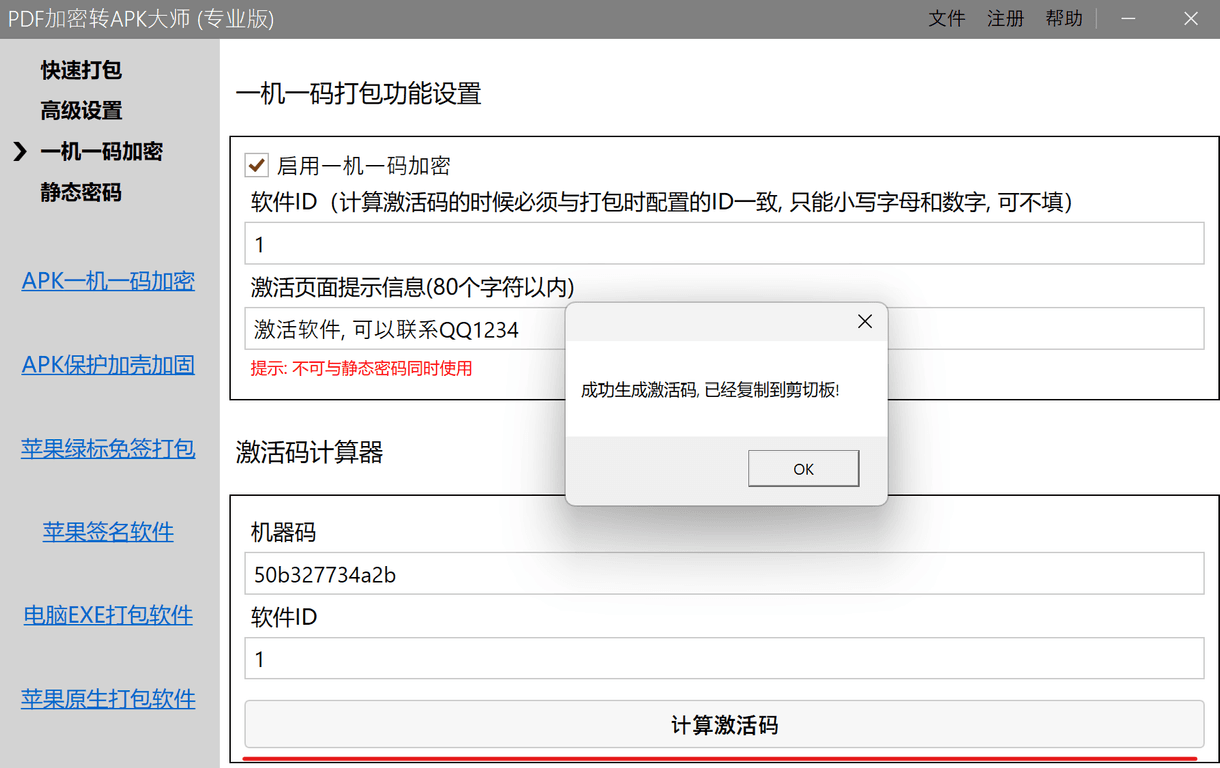
Task: Click the 软件ID input under 激活码计算器
Action: pos(725,659)
